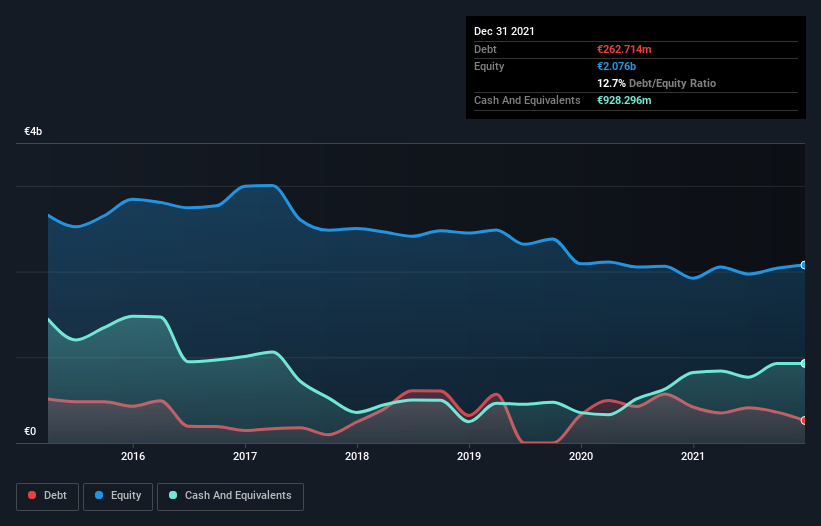Click the €2.076b equity value
Viewport: 821px width, 526px height.
click(x=616, y=66)
